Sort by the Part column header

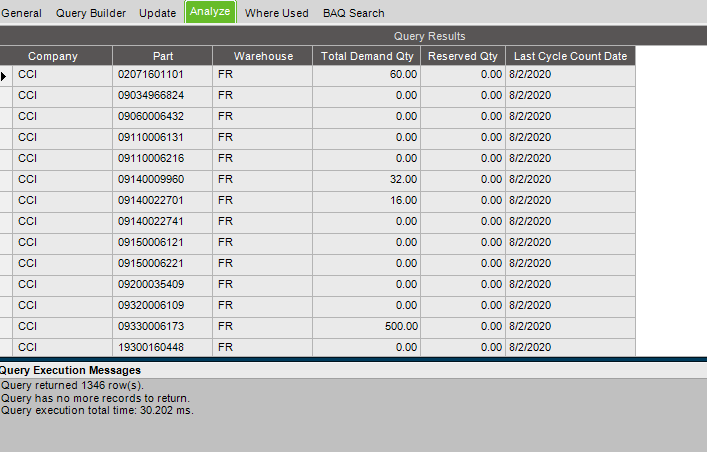coord(163,56)
